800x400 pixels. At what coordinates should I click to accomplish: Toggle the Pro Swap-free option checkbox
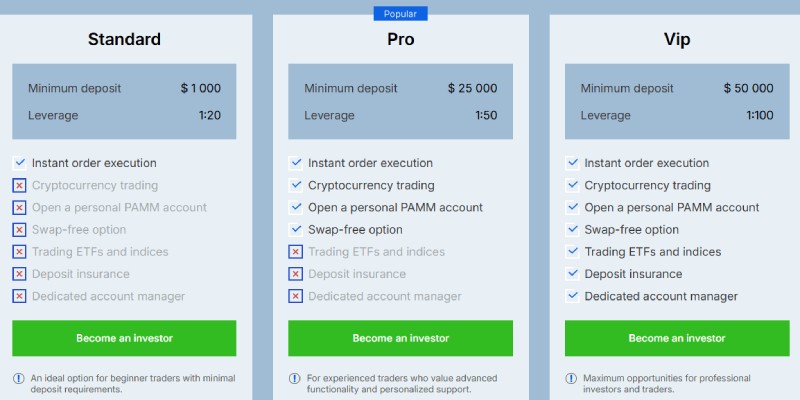coord(295,230)
